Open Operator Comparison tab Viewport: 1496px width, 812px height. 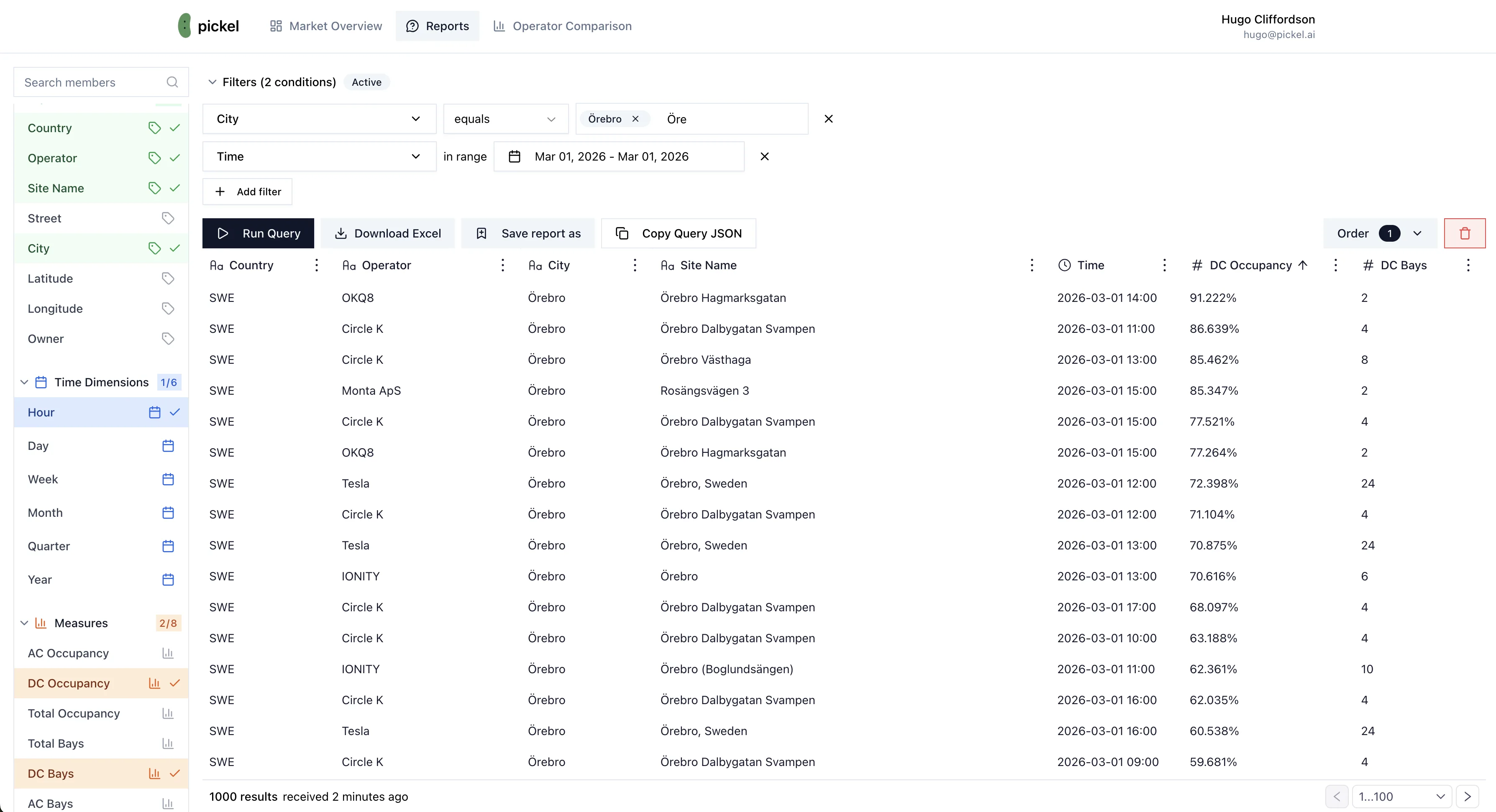pos(562,26)
